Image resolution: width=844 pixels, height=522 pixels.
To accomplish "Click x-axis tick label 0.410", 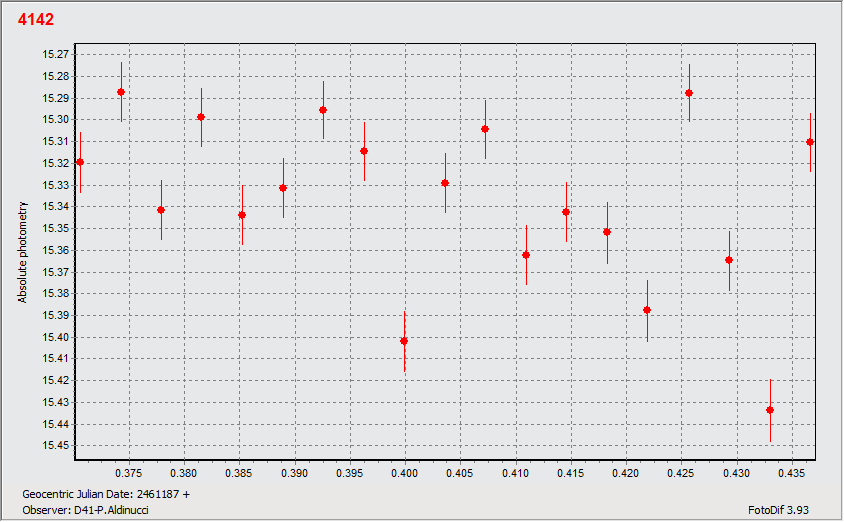I will (x=516, y=473).
